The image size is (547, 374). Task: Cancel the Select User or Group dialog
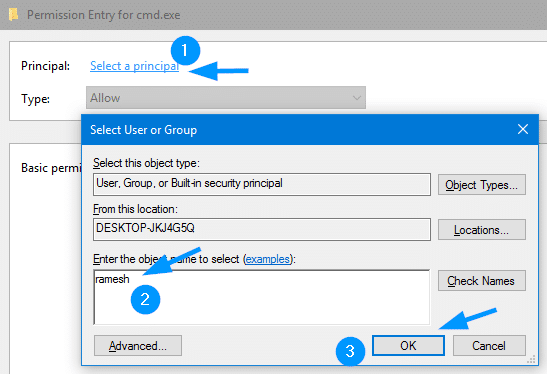tap(489, 345)
